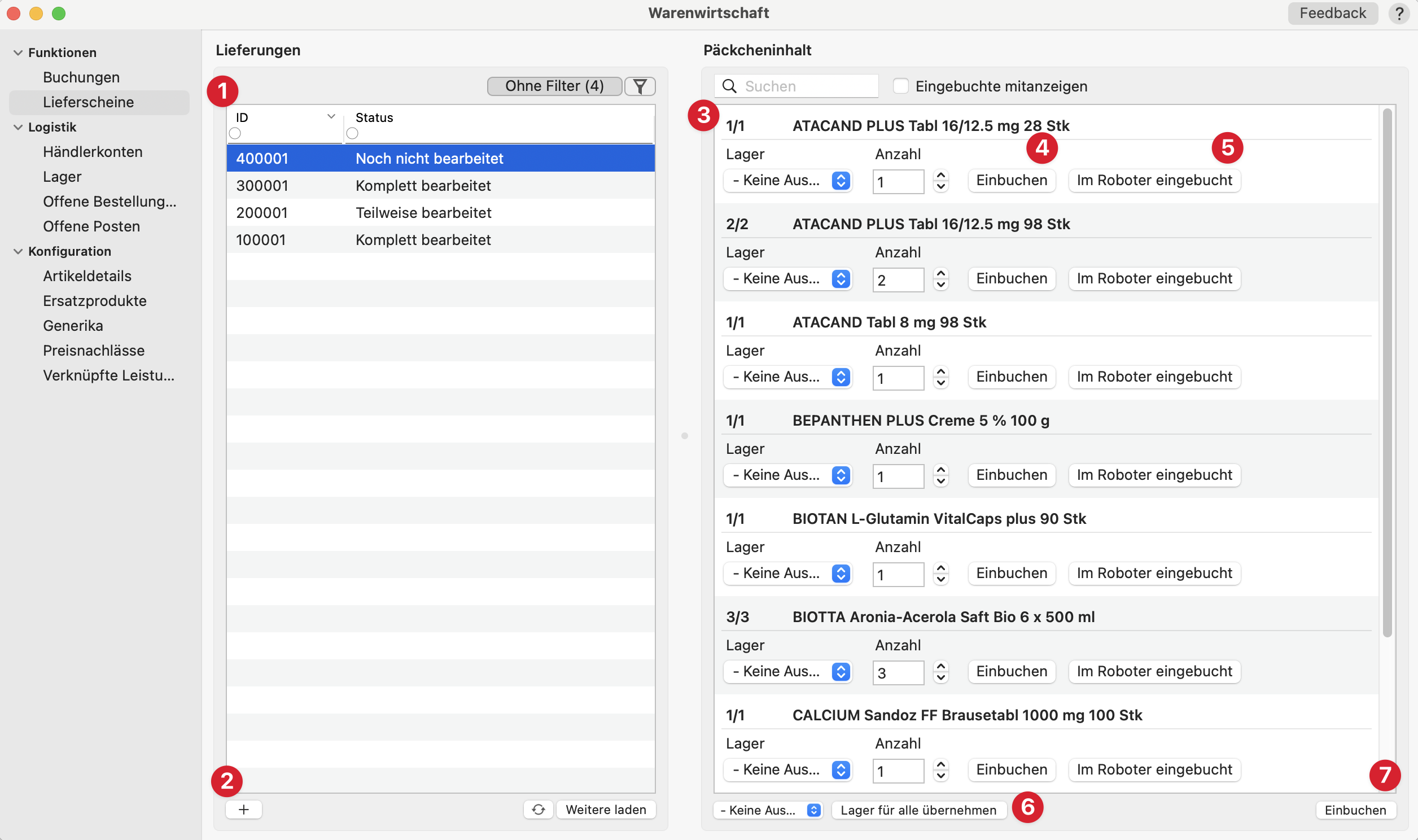Viewport: 1418px width, 840px height.
Task: Collapse the Logistik section
Action: click(x=18, y=128)
